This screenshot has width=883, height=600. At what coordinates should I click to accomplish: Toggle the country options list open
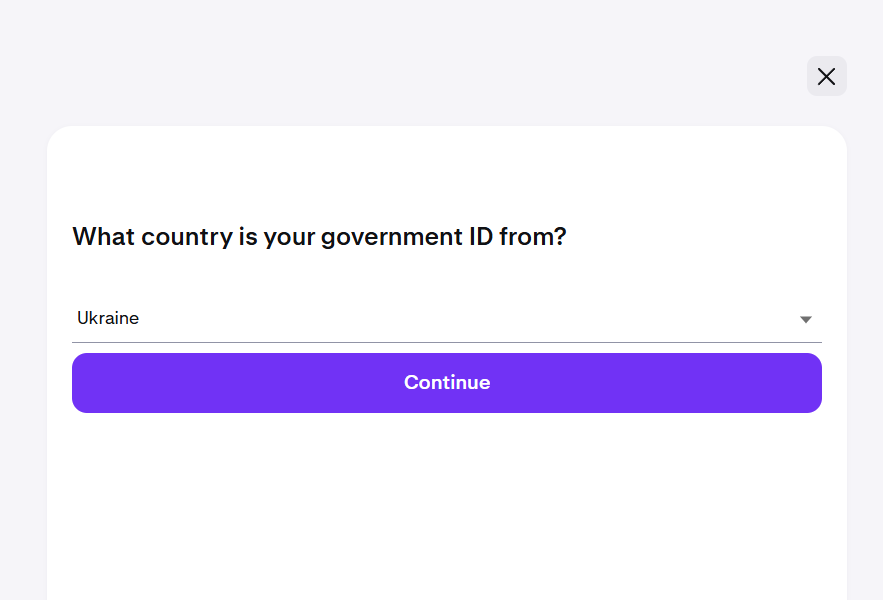point(805,320)
